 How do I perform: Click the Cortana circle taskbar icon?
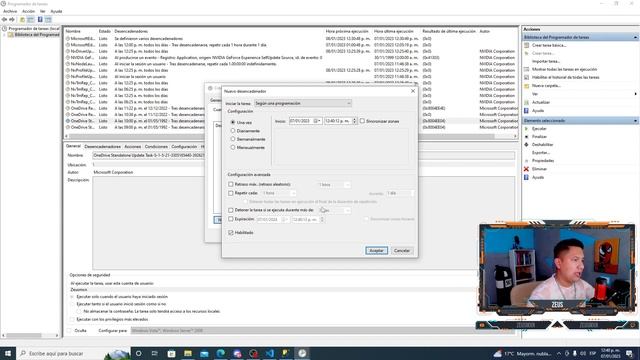(138, 353)
